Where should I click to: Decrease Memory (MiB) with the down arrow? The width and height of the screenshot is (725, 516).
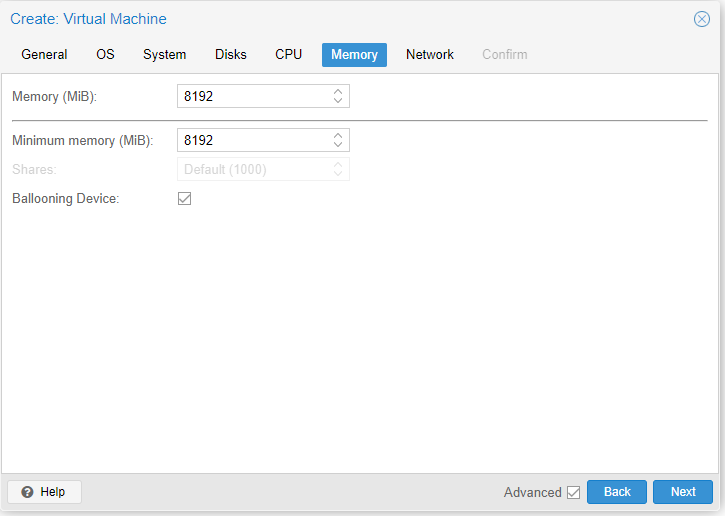338,101
